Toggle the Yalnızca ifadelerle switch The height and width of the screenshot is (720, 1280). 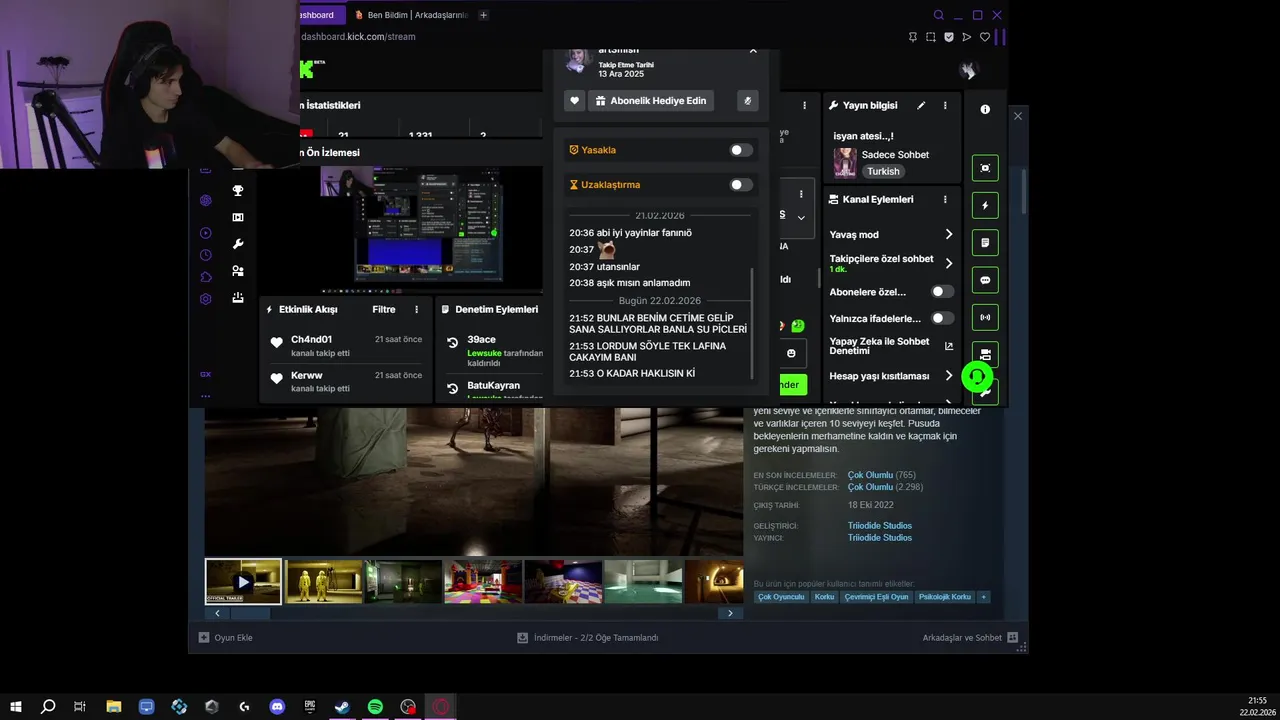click(x=942, y=318)
